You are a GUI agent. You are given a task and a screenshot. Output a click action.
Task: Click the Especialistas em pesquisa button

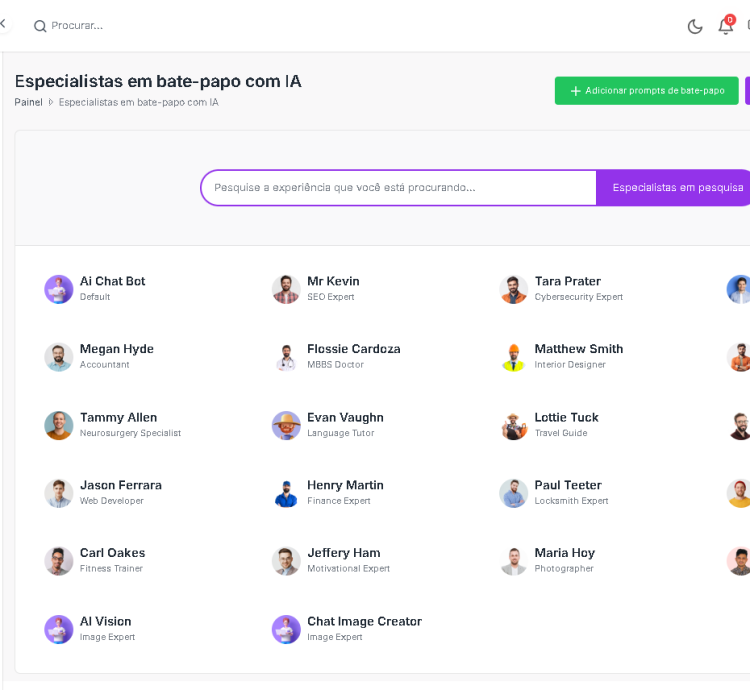tap(677, 188)
